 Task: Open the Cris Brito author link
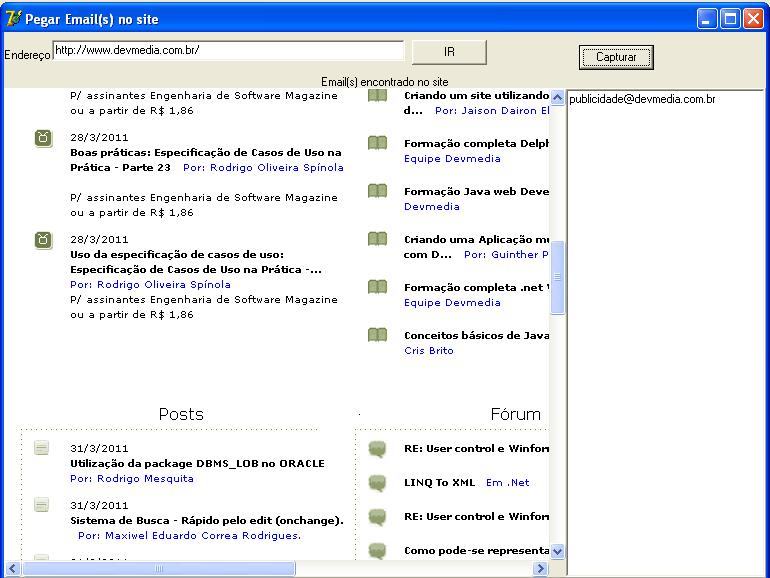click(428, 351)
